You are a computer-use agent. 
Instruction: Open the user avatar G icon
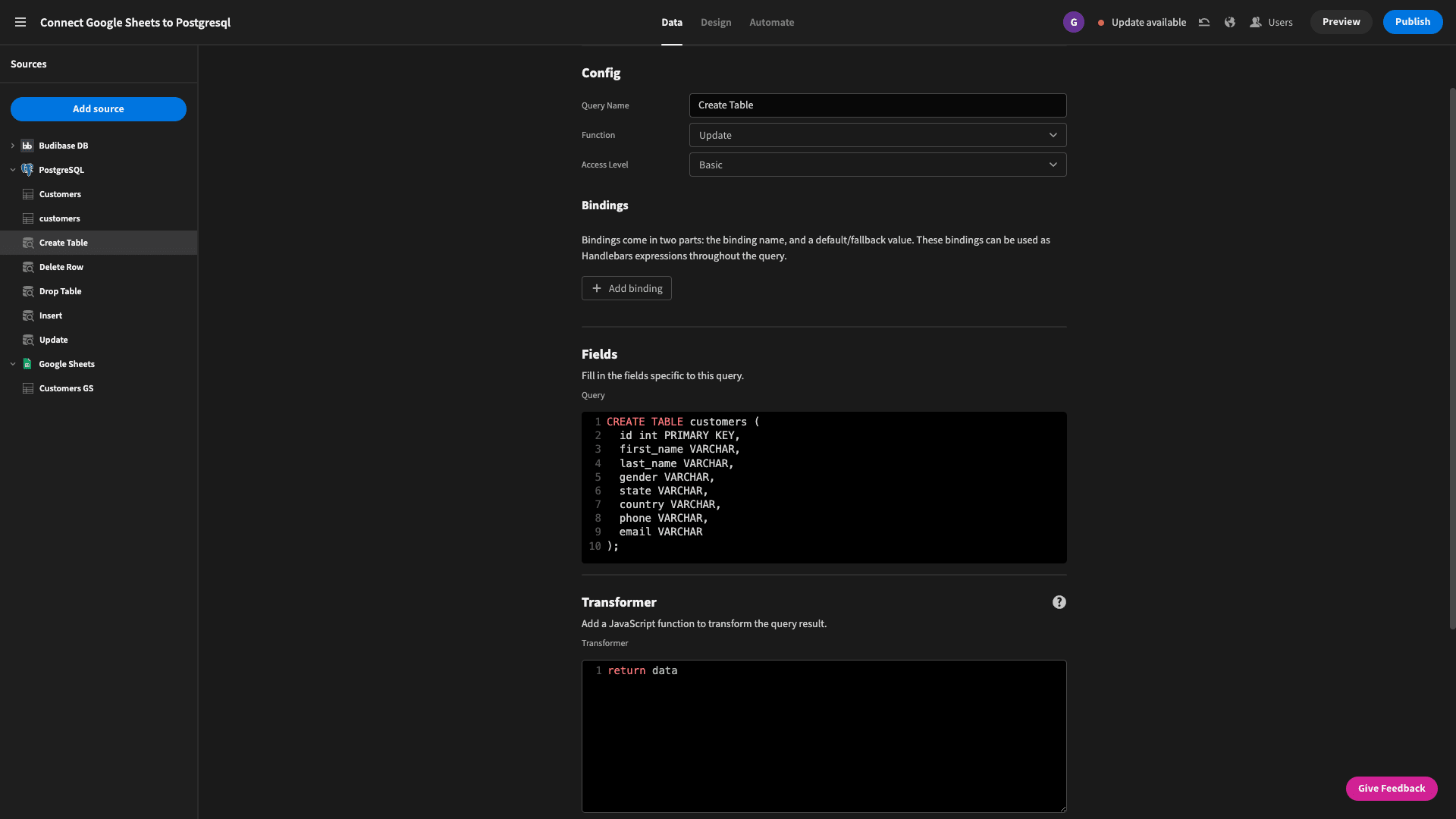1073,22
